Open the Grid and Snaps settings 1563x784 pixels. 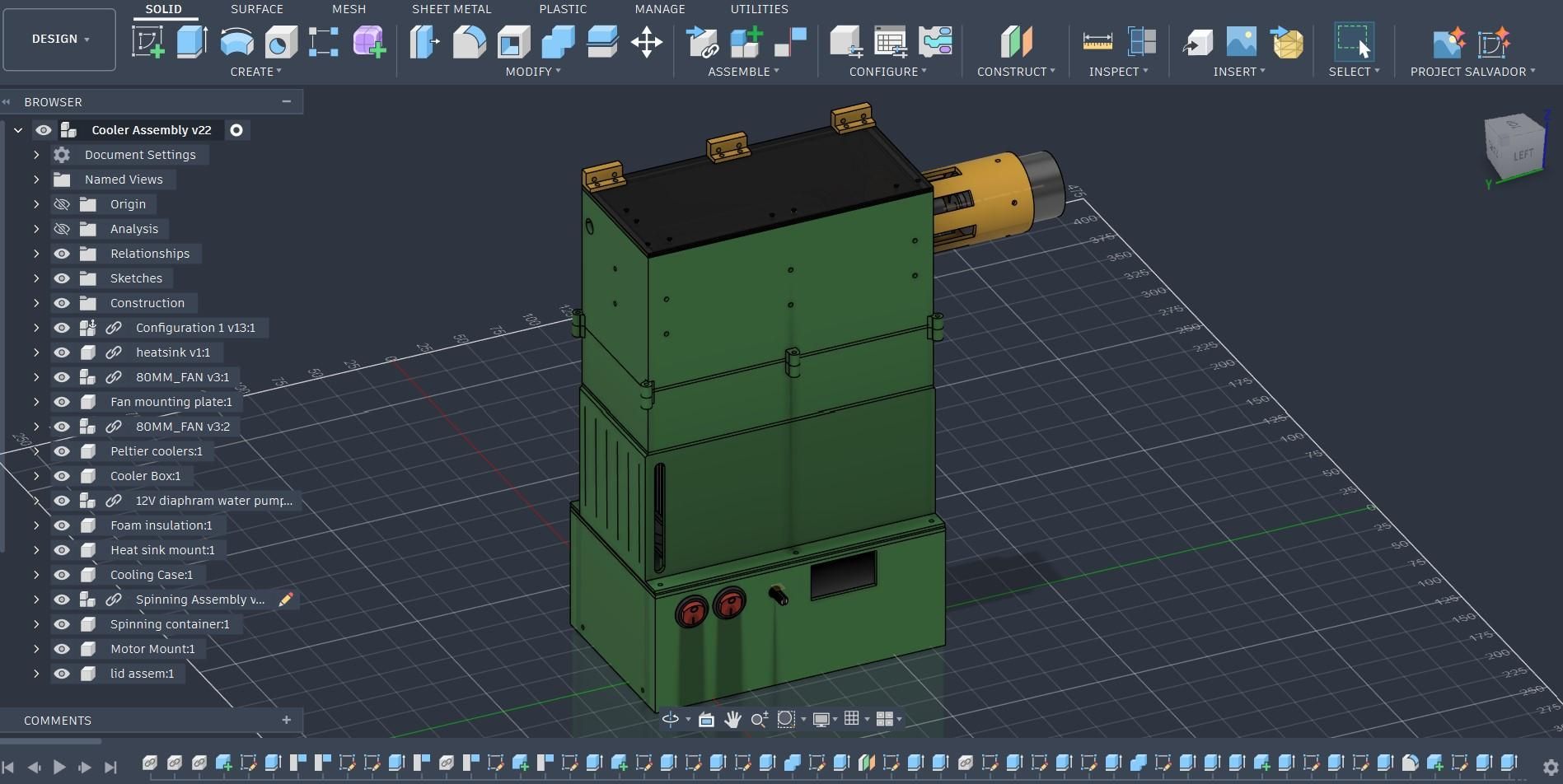coord(851,719)
